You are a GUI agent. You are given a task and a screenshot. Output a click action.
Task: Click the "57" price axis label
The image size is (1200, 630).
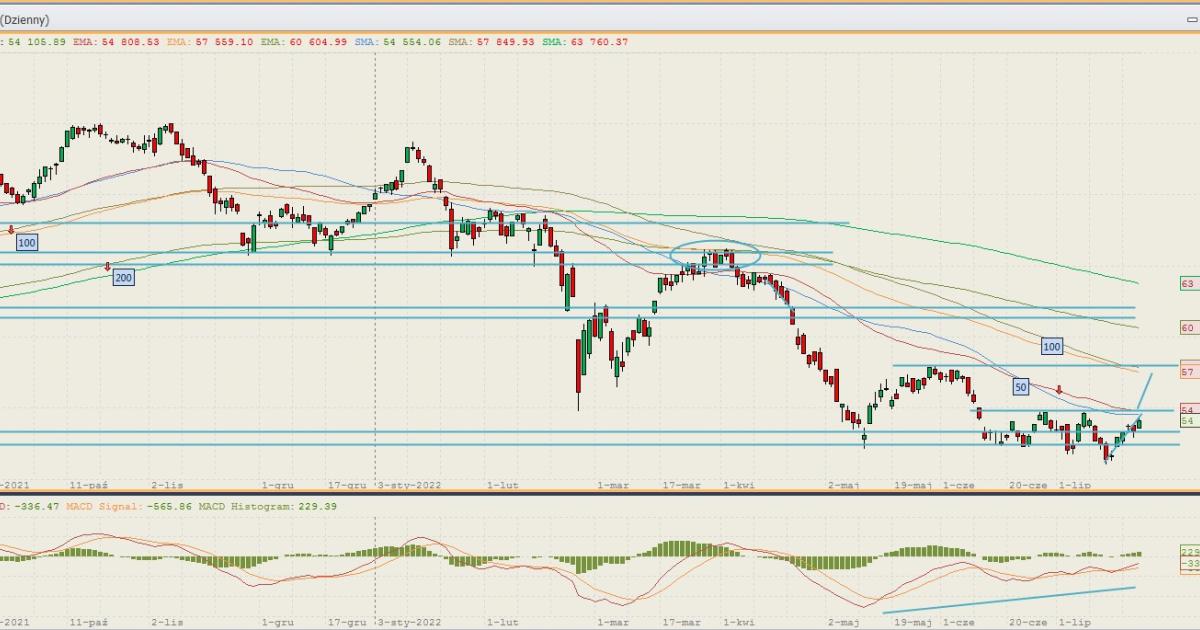coord(1188,372)
